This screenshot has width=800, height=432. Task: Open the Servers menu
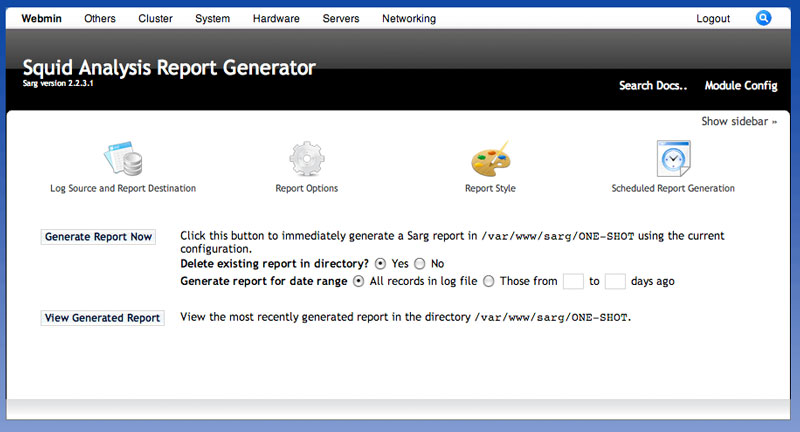click(x=341, y=19)
